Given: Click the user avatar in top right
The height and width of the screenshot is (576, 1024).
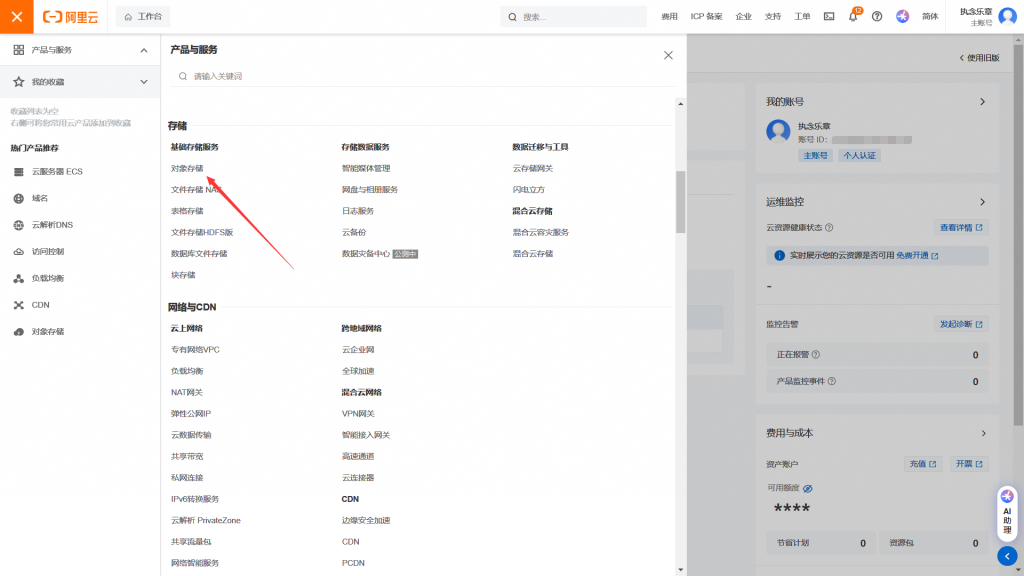Looking at the screenshot, I should 1007,17.
